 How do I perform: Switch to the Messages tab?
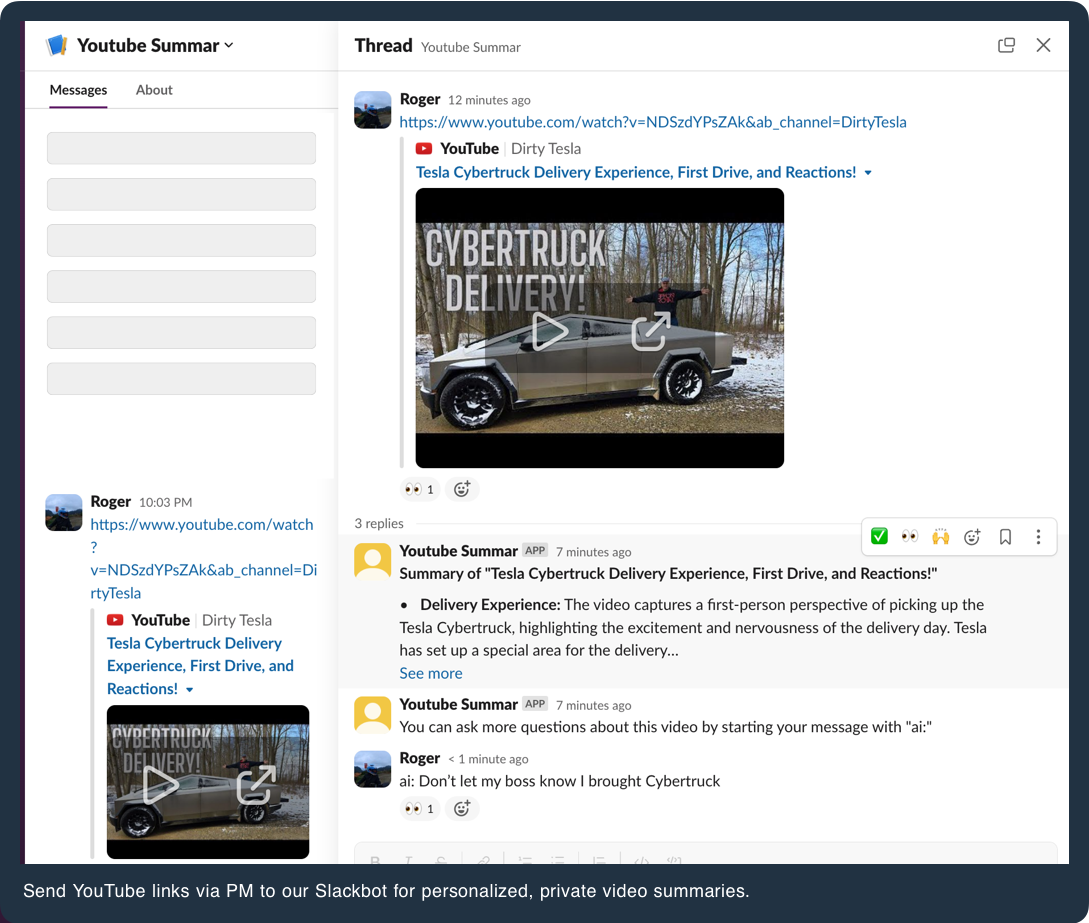click(78, 90)
